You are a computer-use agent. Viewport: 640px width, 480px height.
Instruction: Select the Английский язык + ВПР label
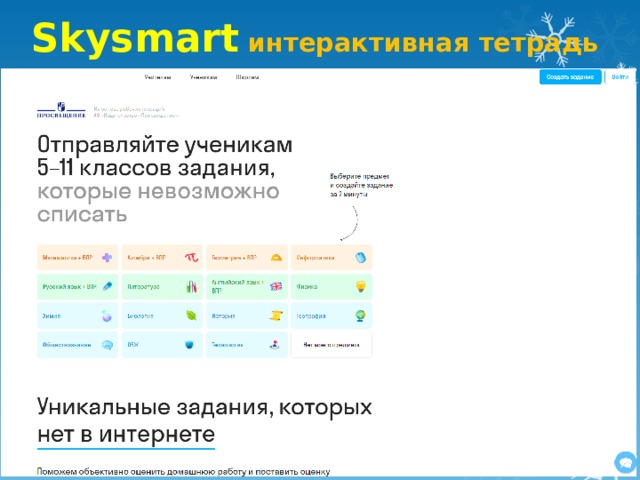click(x=238, y=286)
